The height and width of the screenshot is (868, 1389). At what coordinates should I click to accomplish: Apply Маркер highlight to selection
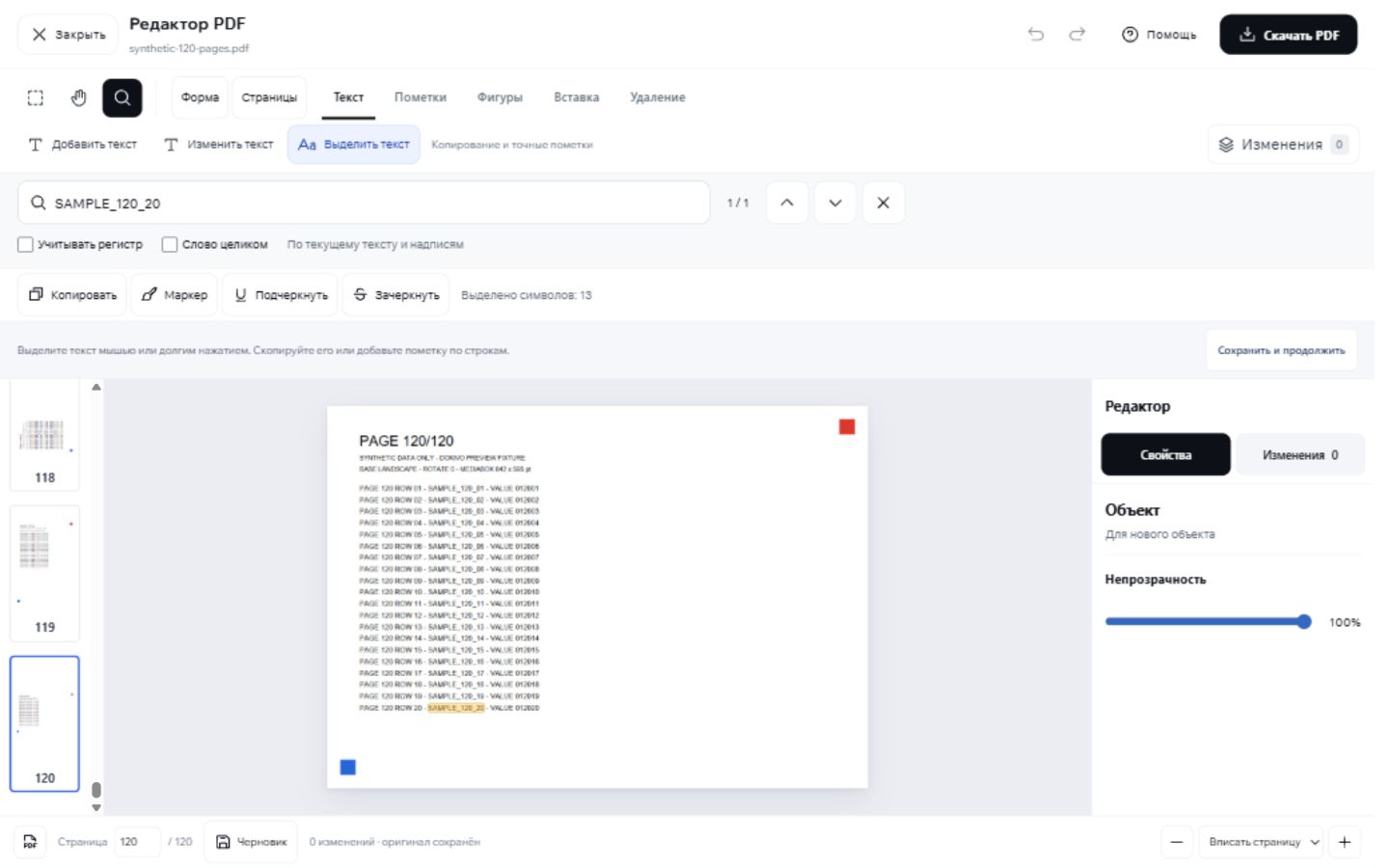click(175, 295)
